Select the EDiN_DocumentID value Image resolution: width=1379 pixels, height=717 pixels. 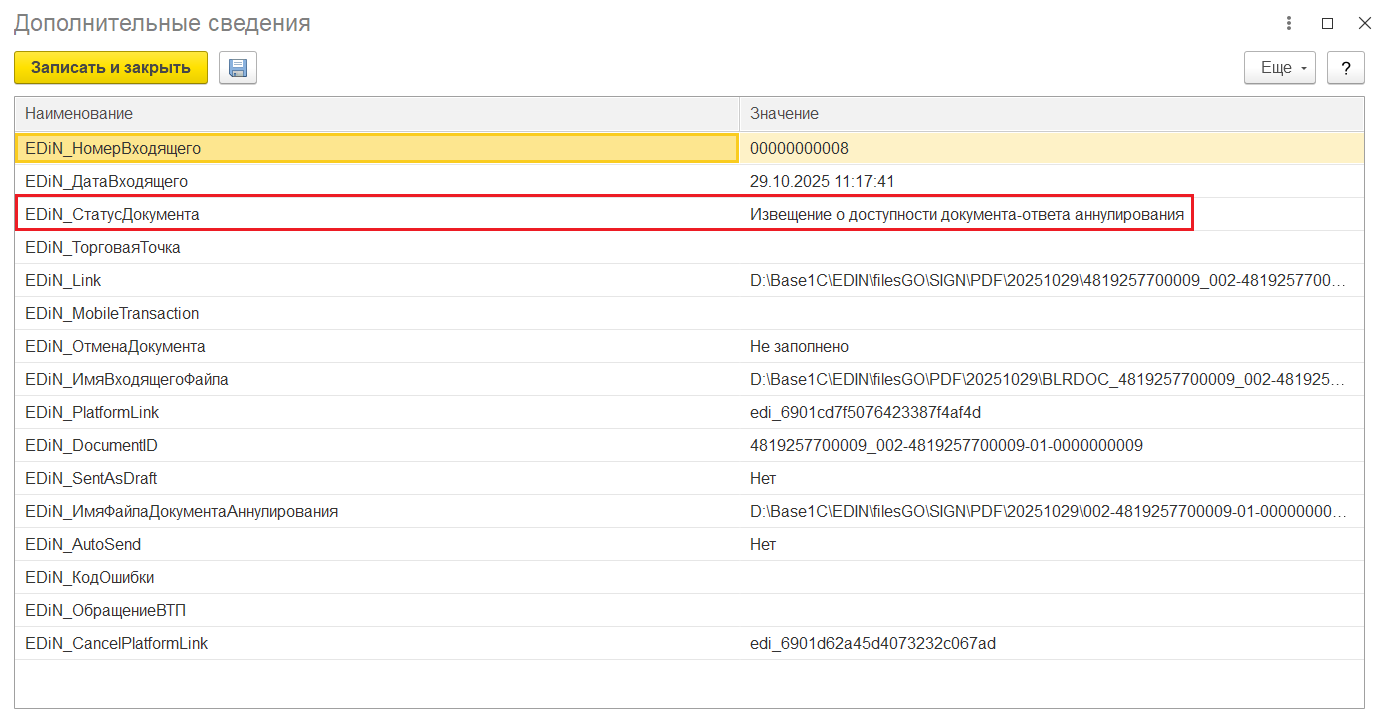[945, 446]
